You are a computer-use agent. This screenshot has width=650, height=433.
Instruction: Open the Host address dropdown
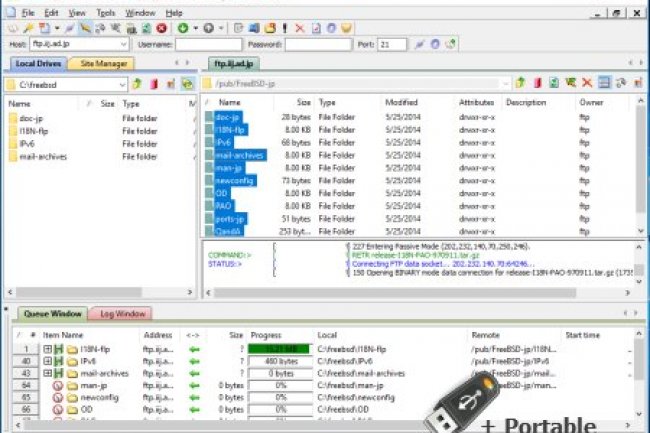[124, 45]
